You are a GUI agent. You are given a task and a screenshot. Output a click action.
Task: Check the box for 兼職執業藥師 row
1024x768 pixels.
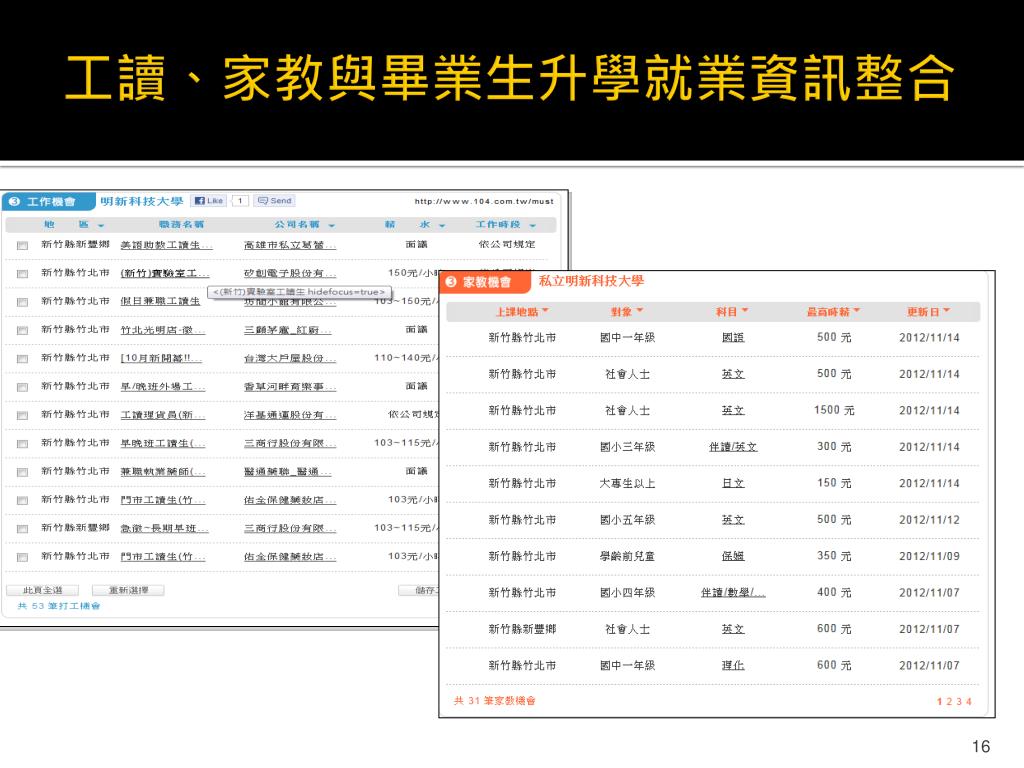tap(22, 472)
